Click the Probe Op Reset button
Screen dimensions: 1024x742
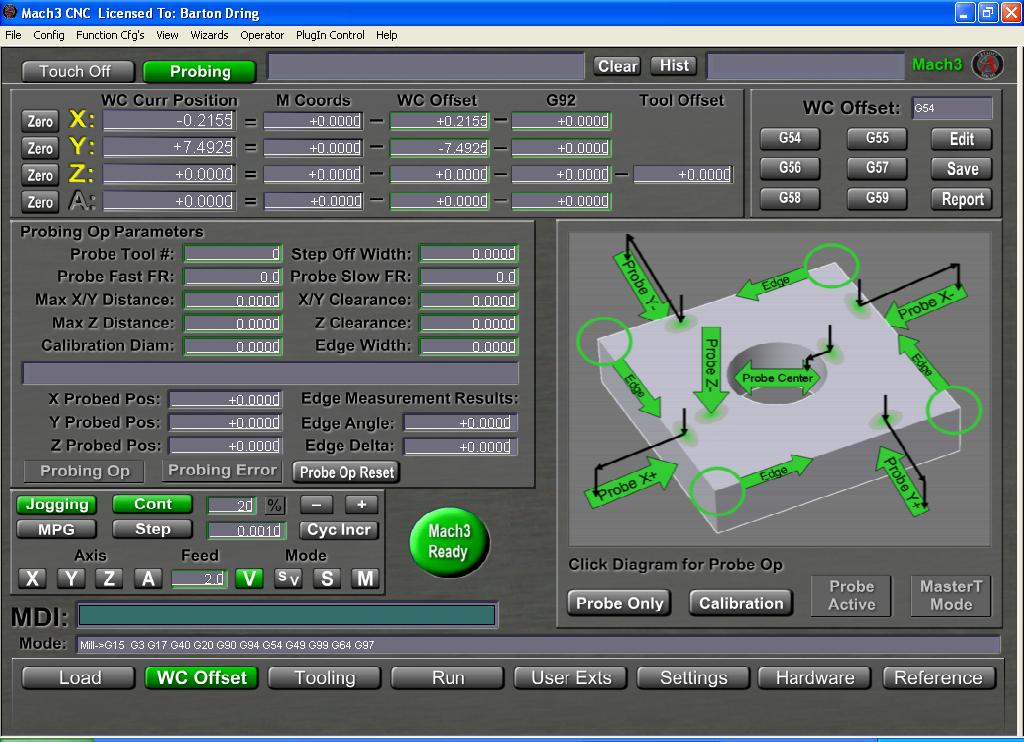(346, 472)
